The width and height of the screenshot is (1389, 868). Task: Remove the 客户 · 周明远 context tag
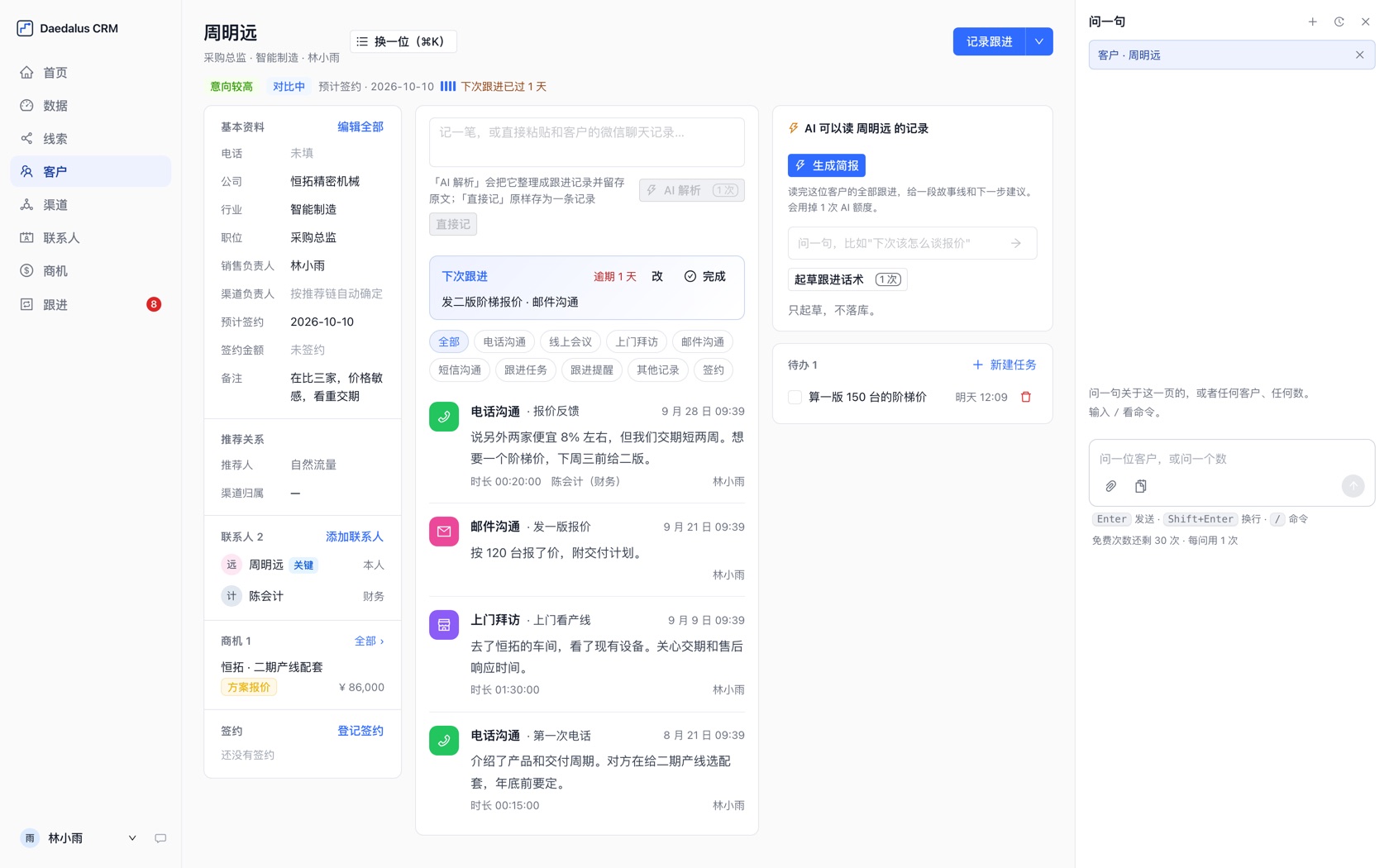click(1359, 55)
